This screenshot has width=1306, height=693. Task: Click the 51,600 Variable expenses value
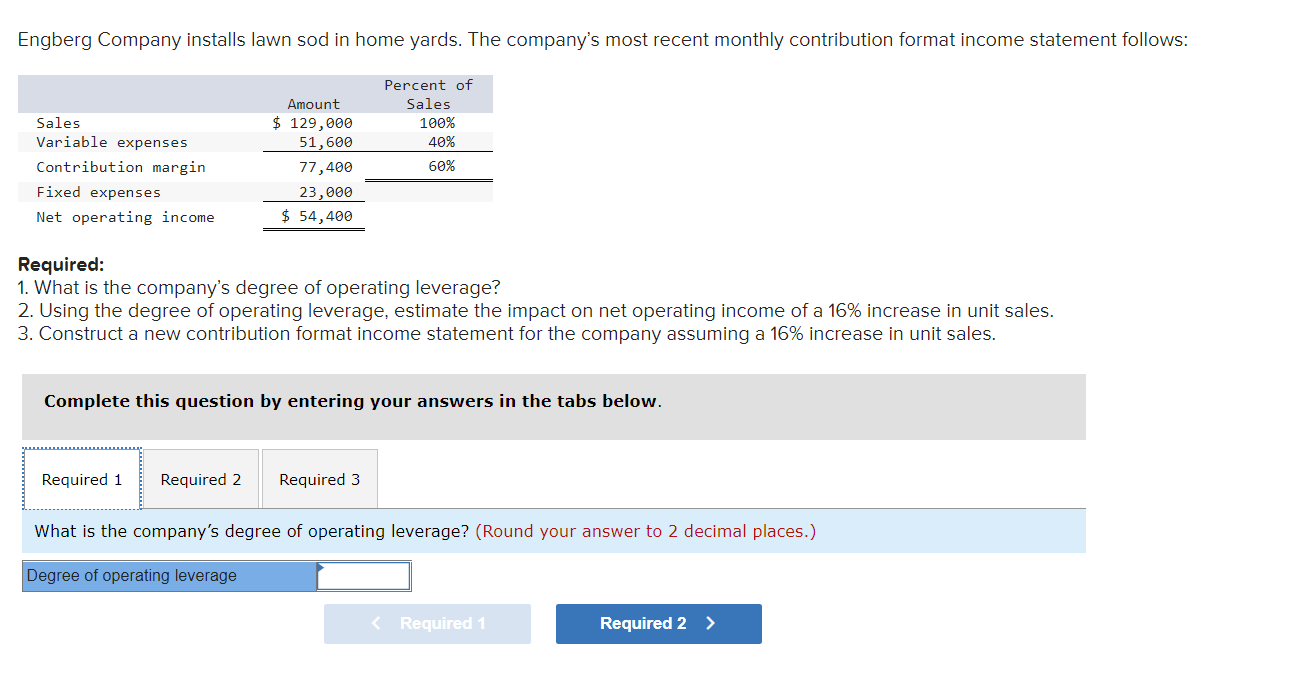point(326,142)
